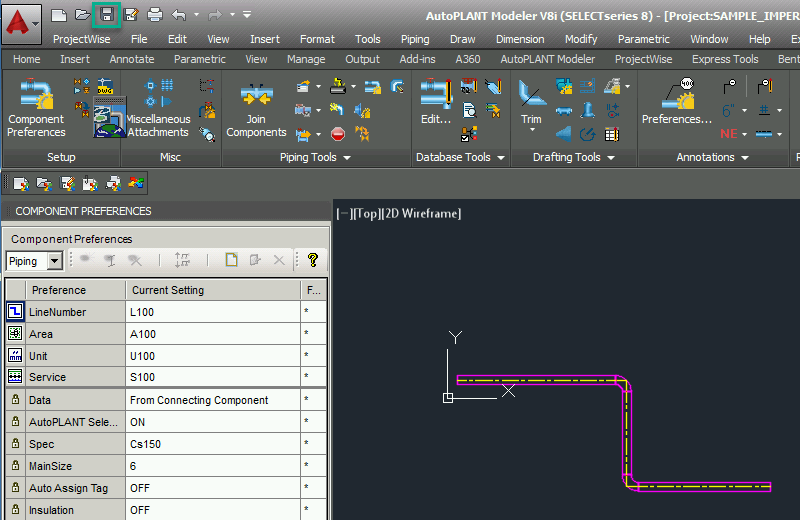Toggle the lock icon on Data row

pyautogui.click(x=16, y=399)
